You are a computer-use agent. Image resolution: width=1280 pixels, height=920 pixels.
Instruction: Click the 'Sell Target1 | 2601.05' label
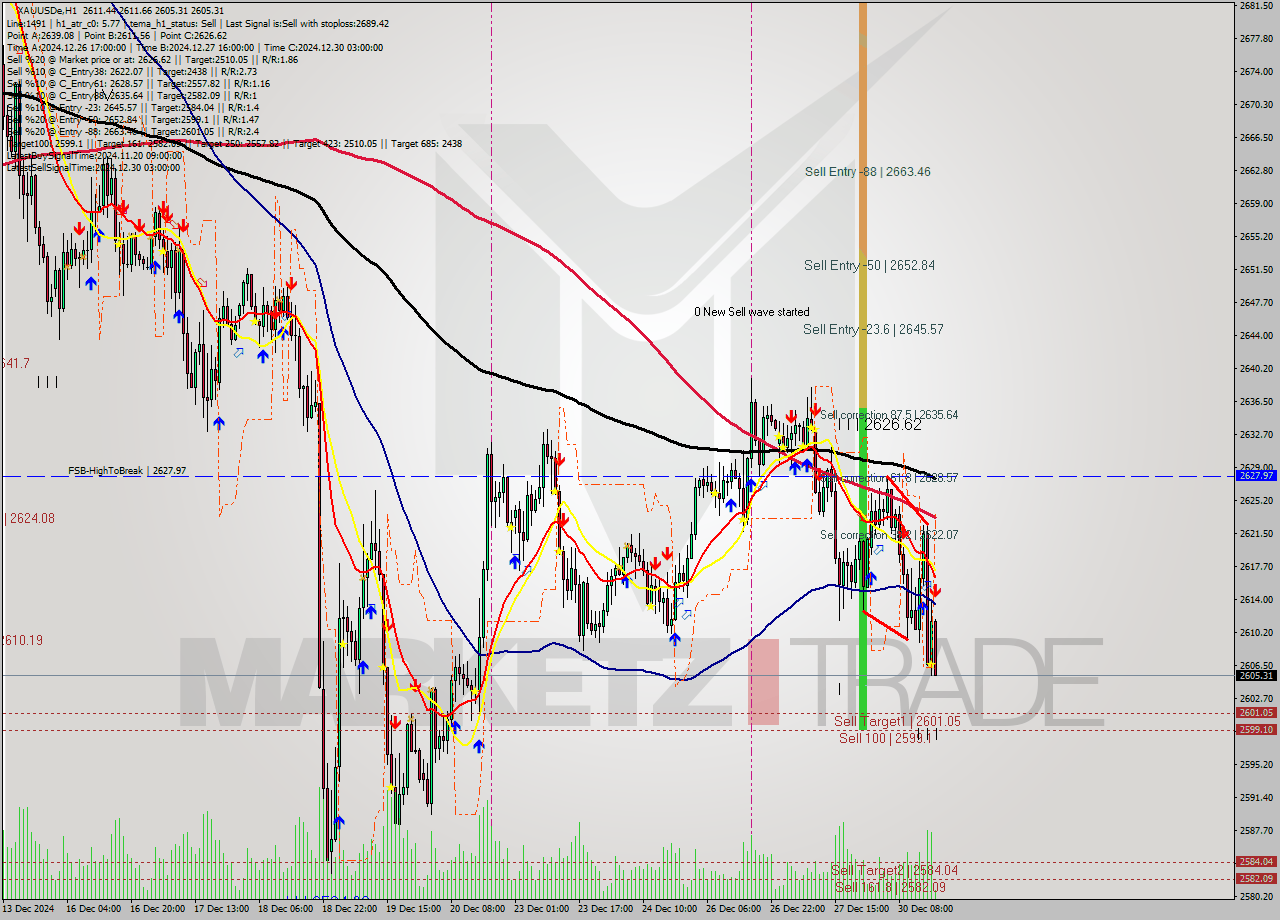coord(897,722)
